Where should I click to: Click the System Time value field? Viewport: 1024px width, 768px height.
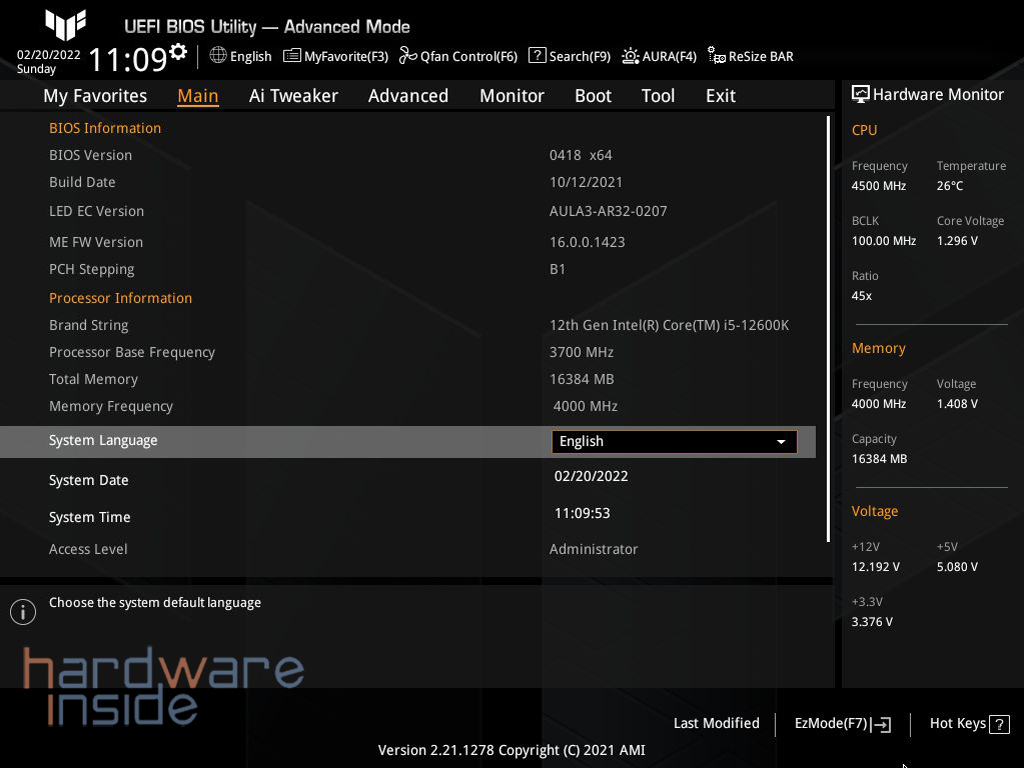tap(582, 513)
